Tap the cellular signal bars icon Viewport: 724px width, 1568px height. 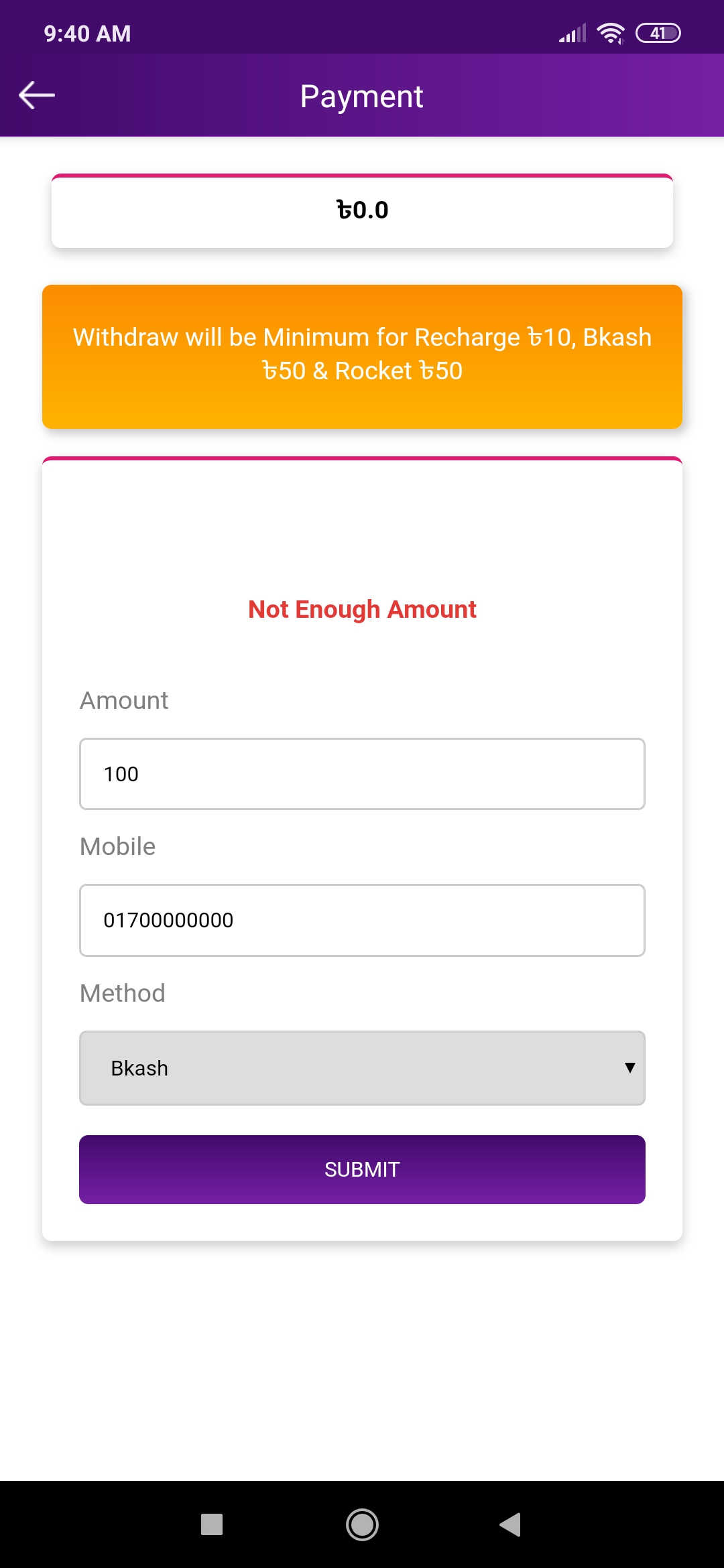point(572,33)
